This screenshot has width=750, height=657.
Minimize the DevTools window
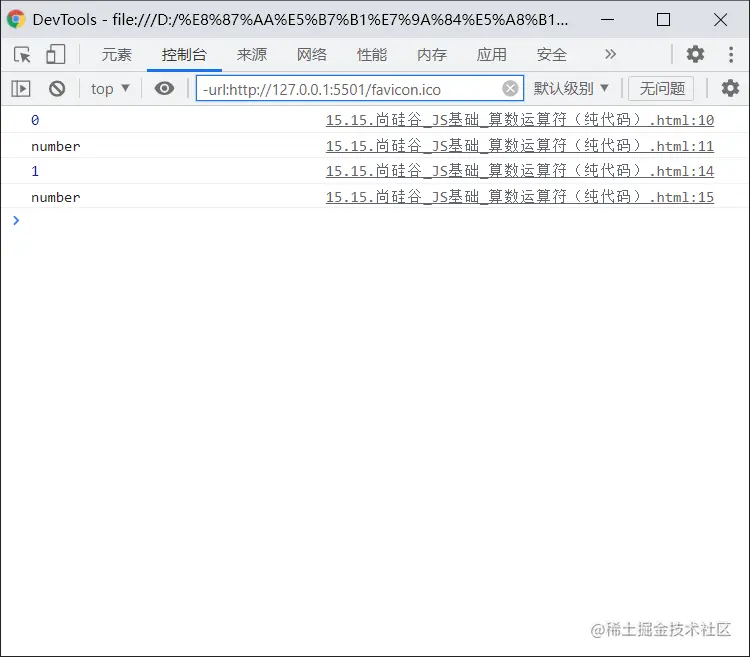(607, 20)
